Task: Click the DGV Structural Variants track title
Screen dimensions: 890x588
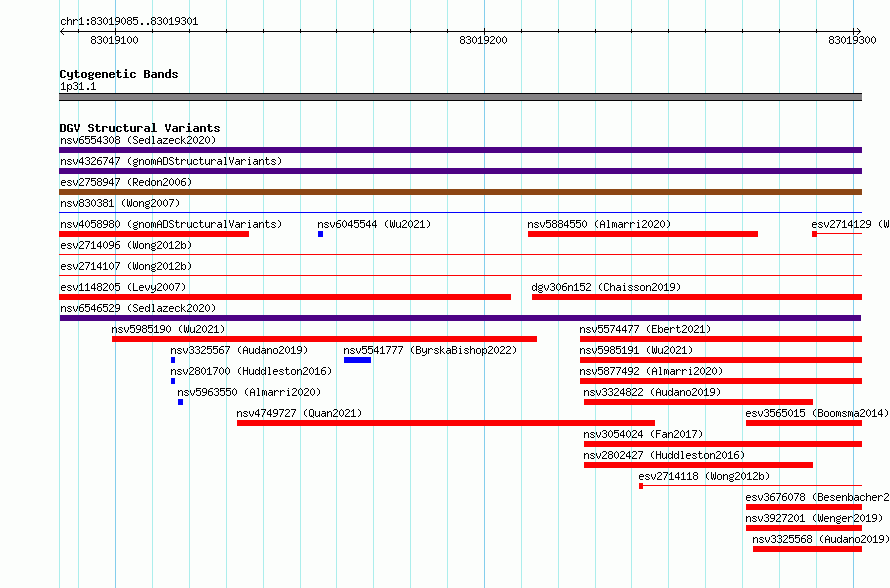Action: pyautogui.click(x=140, y=128)
